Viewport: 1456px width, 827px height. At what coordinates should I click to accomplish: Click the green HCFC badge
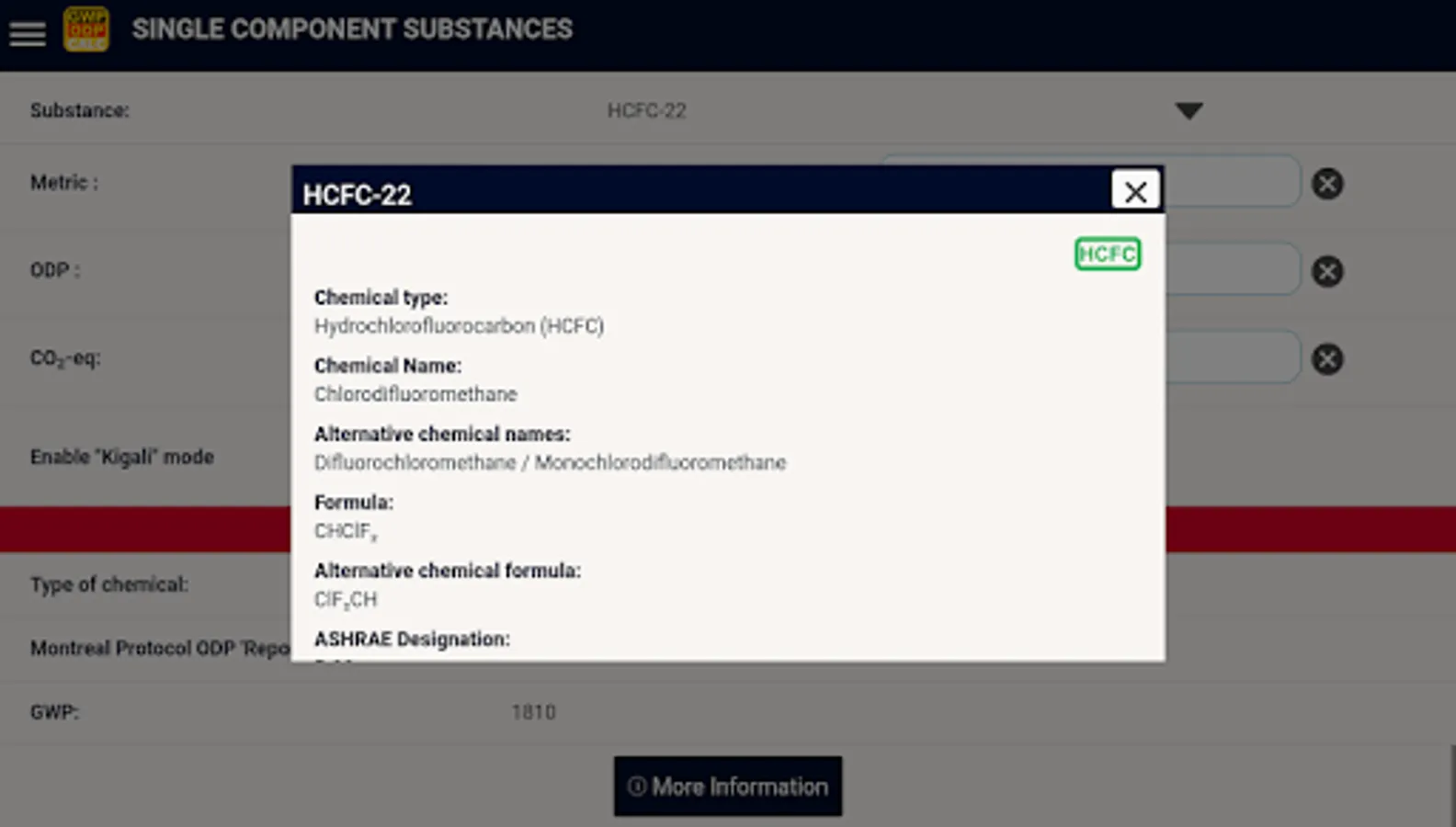1107,255
